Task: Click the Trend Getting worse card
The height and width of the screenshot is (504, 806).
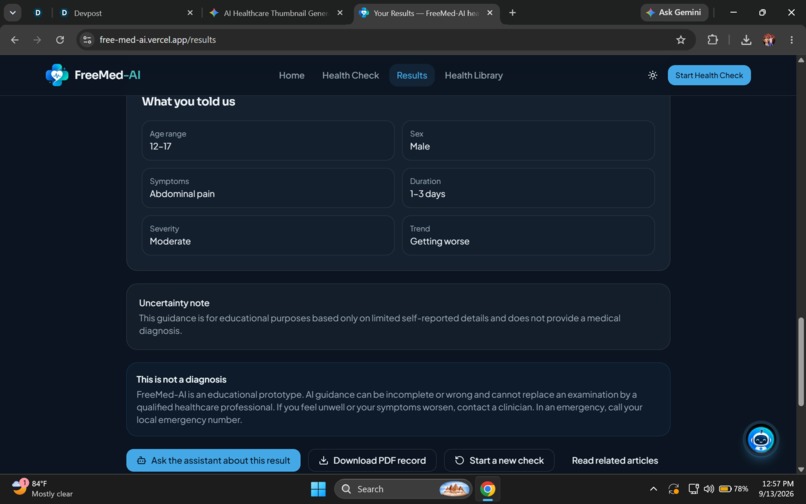Action: click(x=528, y=235)
